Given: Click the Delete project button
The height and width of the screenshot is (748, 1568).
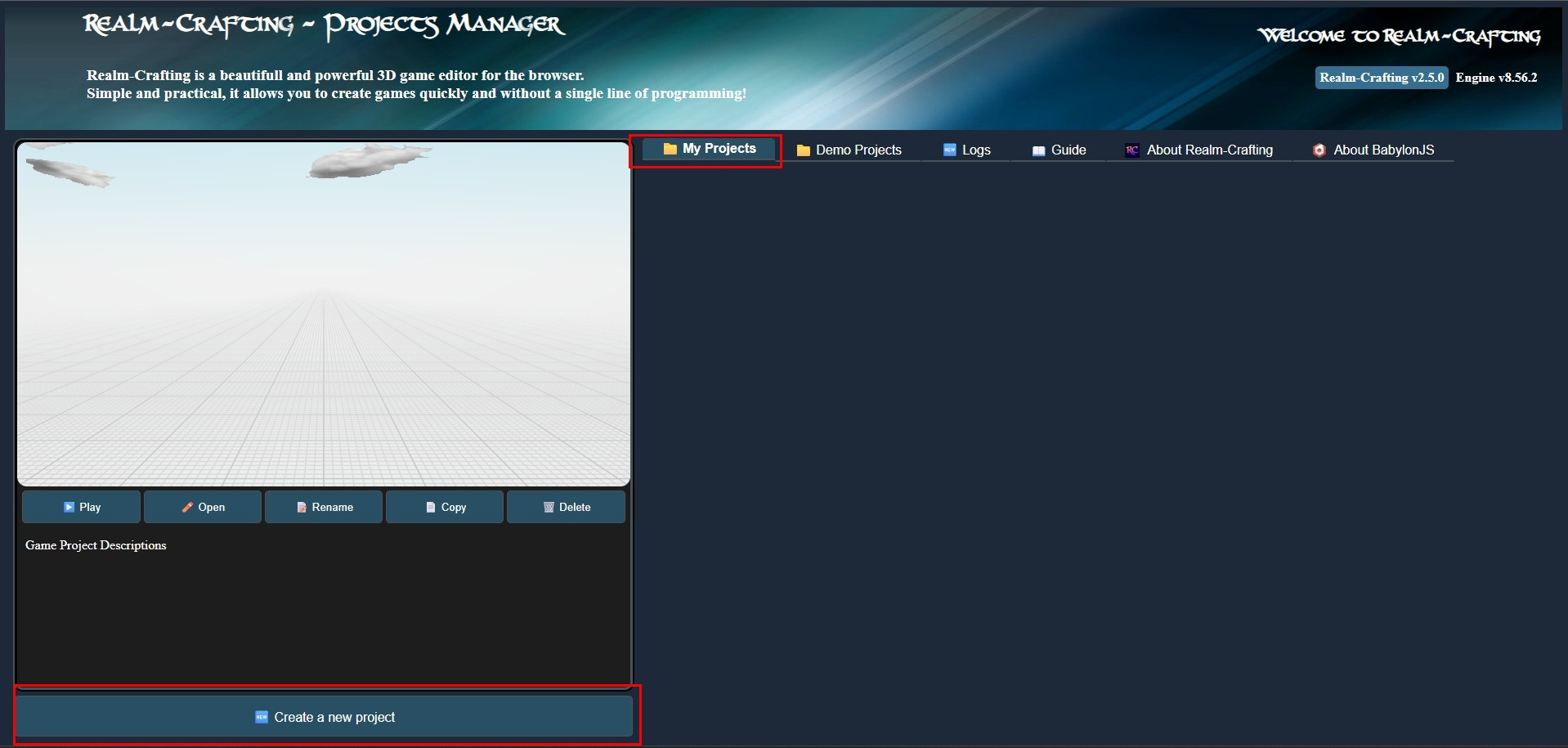Looking at the screenshot, I should (x=566, y=507).
